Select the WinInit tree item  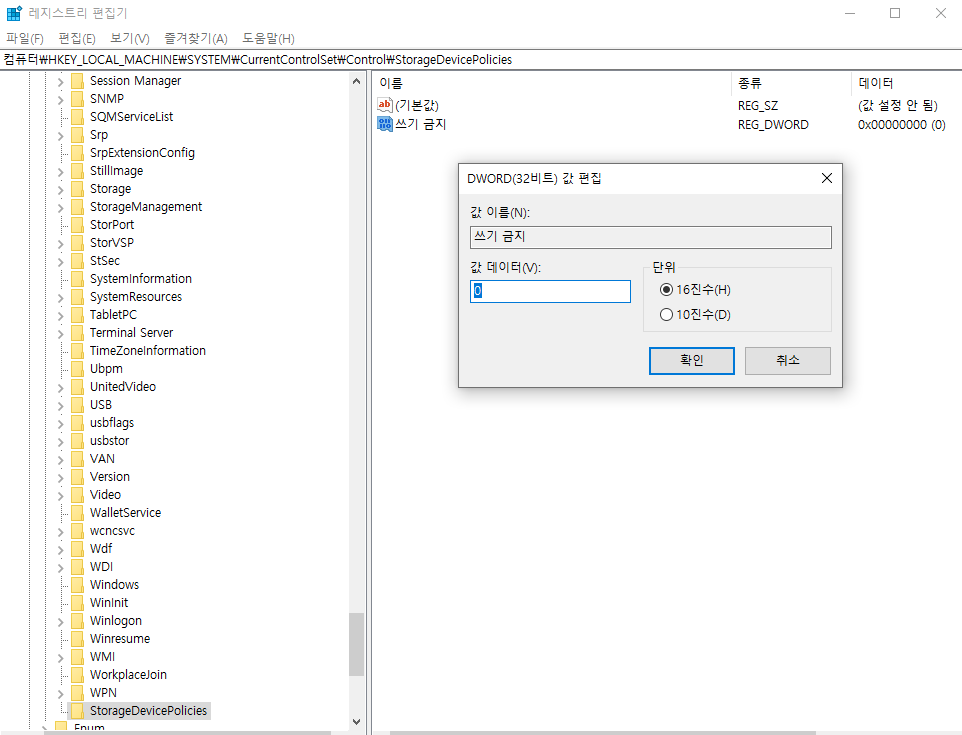109,603
